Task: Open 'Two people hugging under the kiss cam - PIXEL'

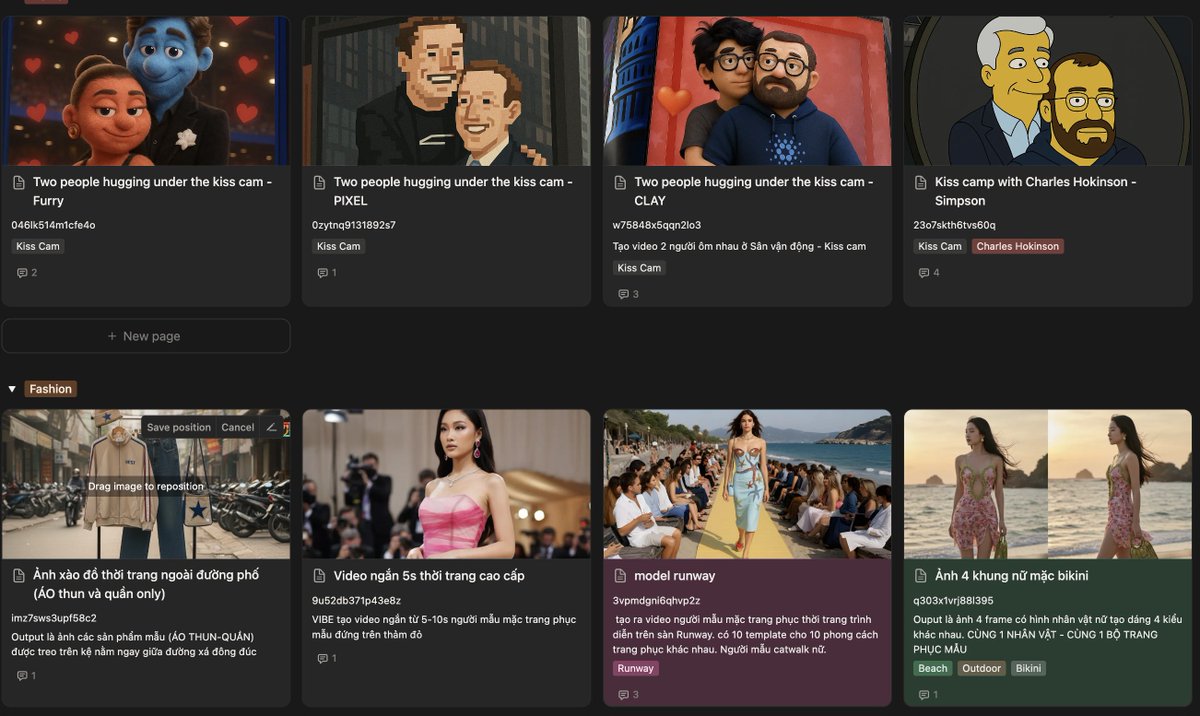Action: [453, 191]
